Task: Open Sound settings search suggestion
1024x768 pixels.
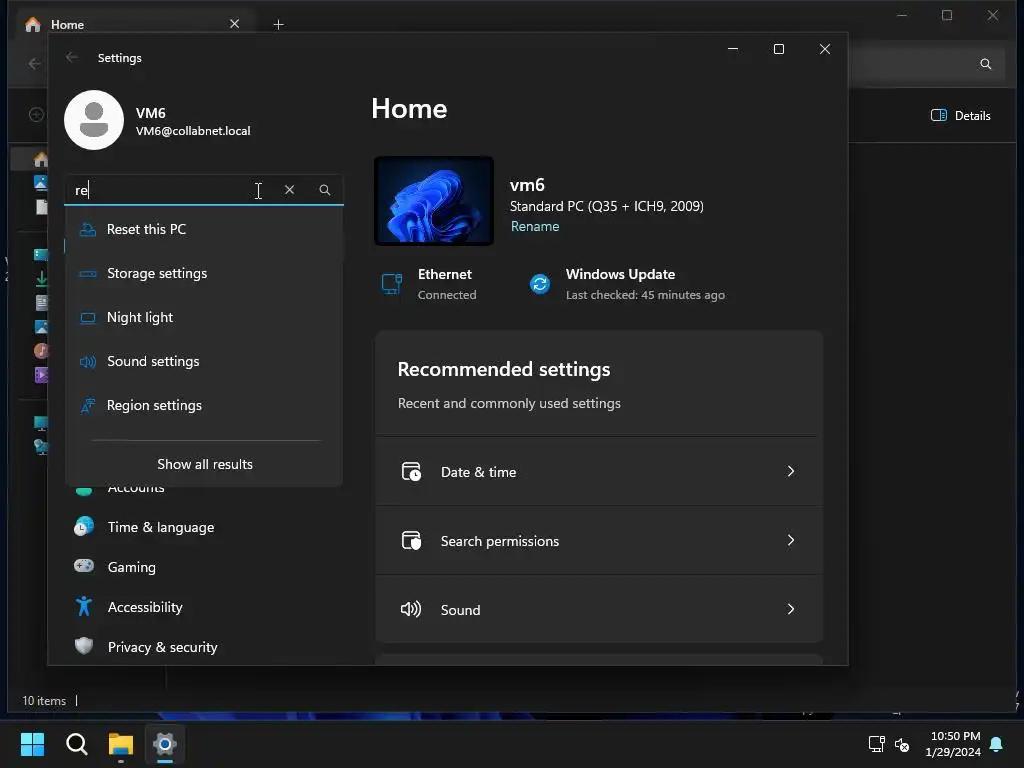Action: 204,361
